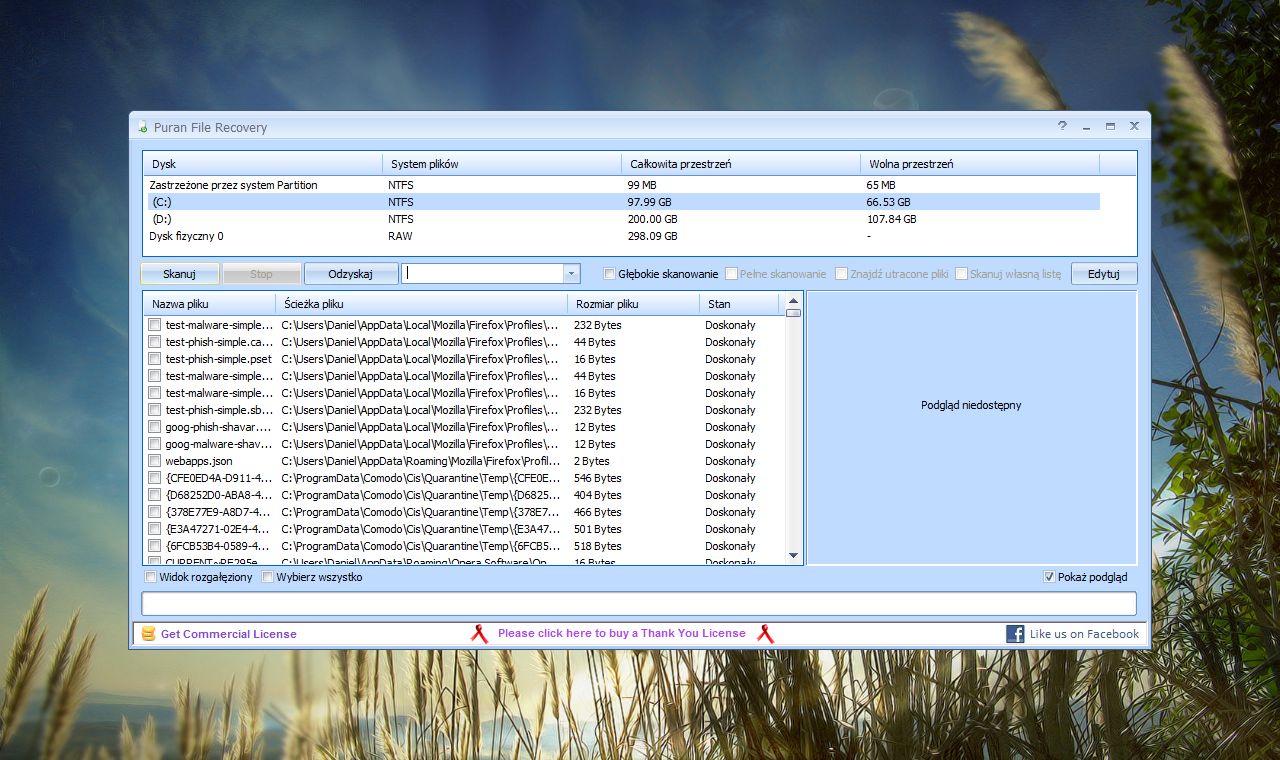
Task: Tick checkbox for test-phish-simple.pset file
Action: (154, 359)
